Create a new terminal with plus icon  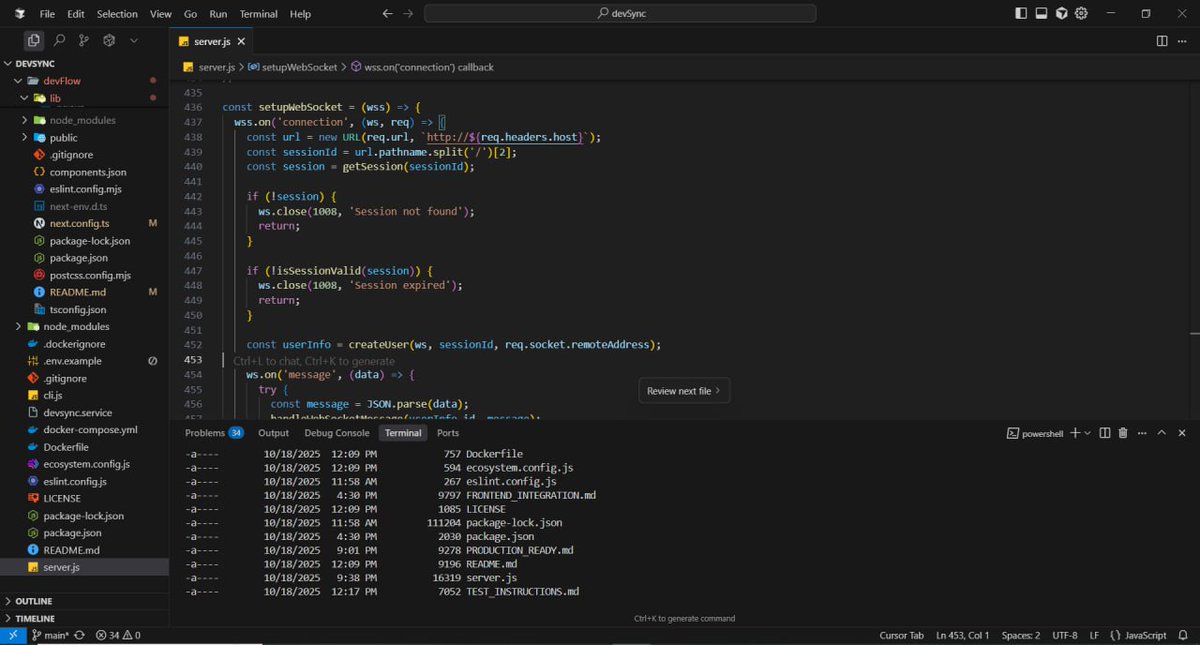[1075, 433]
